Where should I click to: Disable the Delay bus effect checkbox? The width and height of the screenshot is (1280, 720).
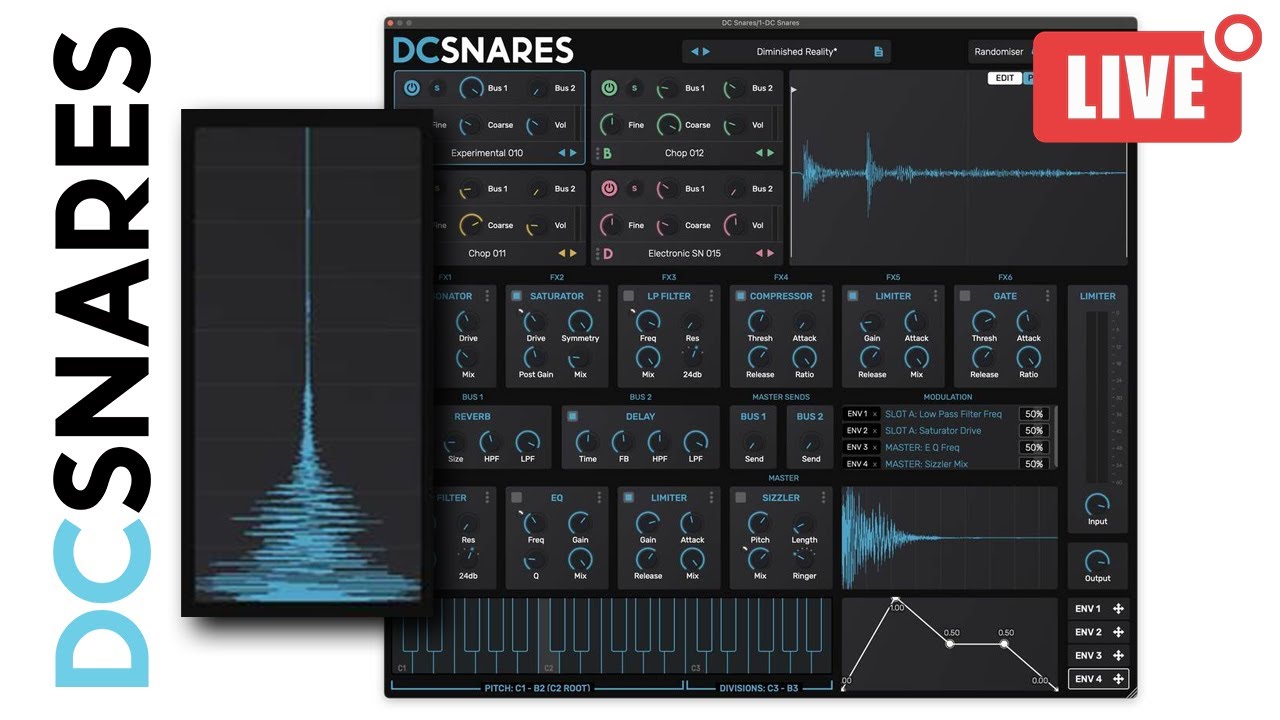(x=573, y=416)
